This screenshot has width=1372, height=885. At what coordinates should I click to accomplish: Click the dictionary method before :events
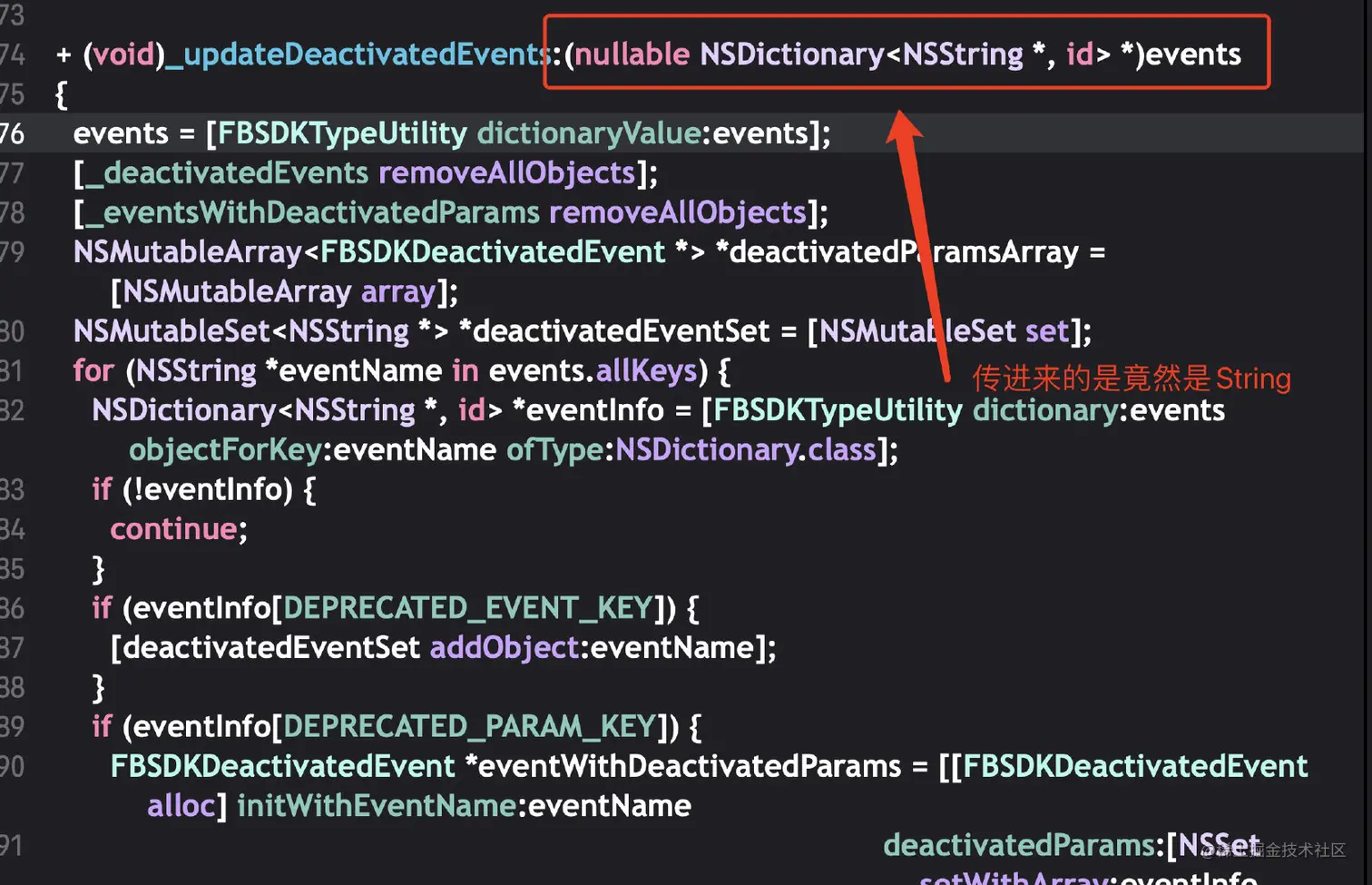tap(1046, 409)
